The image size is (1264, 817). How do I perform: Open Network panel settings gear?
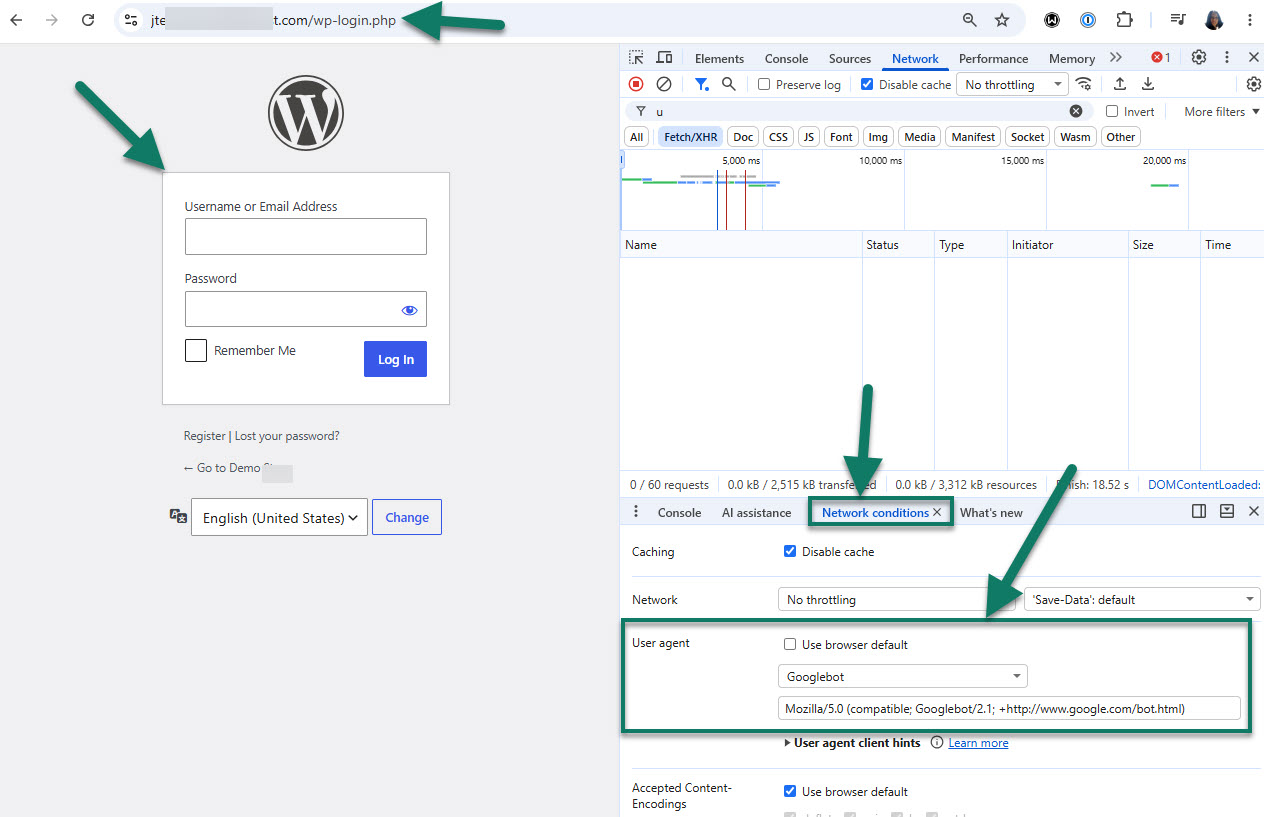click(1253, 84)
